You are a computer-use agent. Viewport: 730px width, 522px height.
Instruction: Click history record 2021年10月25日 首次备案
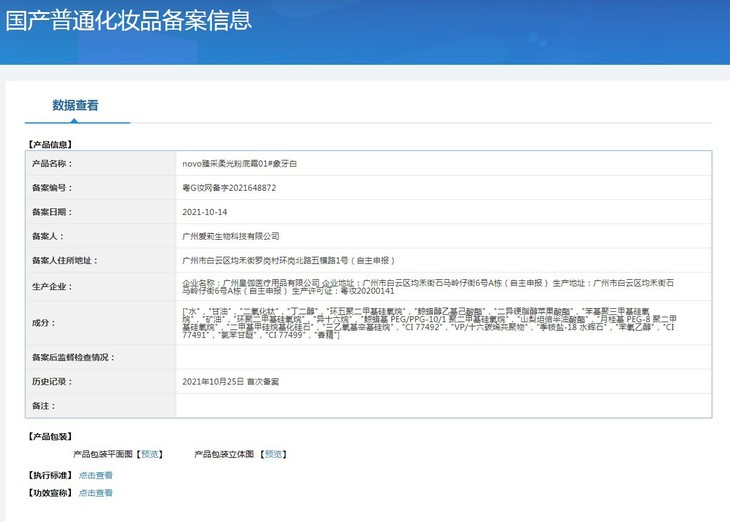pyautogui.click(x=231, y=381)
